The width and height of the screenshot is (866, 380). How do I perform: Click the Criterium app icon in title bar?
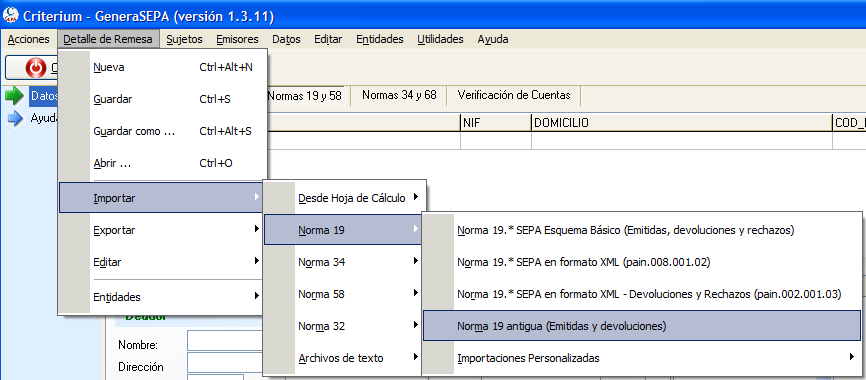10,15
